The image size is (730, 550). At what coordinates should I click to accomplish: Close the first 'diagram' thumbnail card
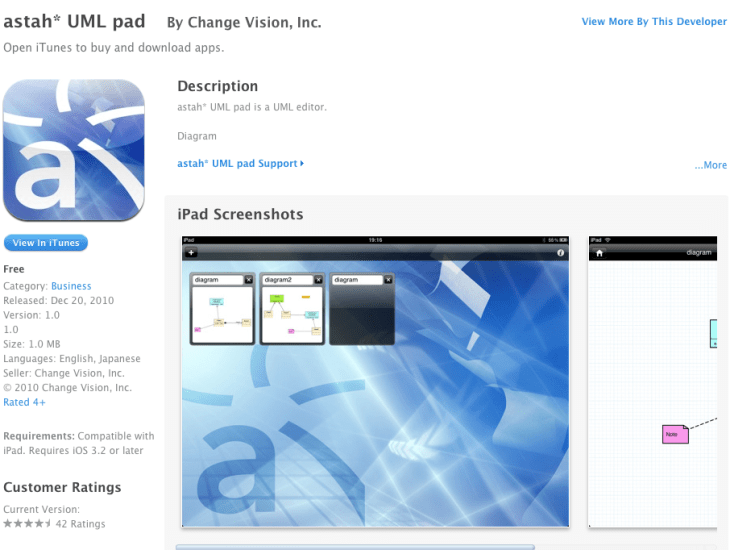click(x=247, y=280)
